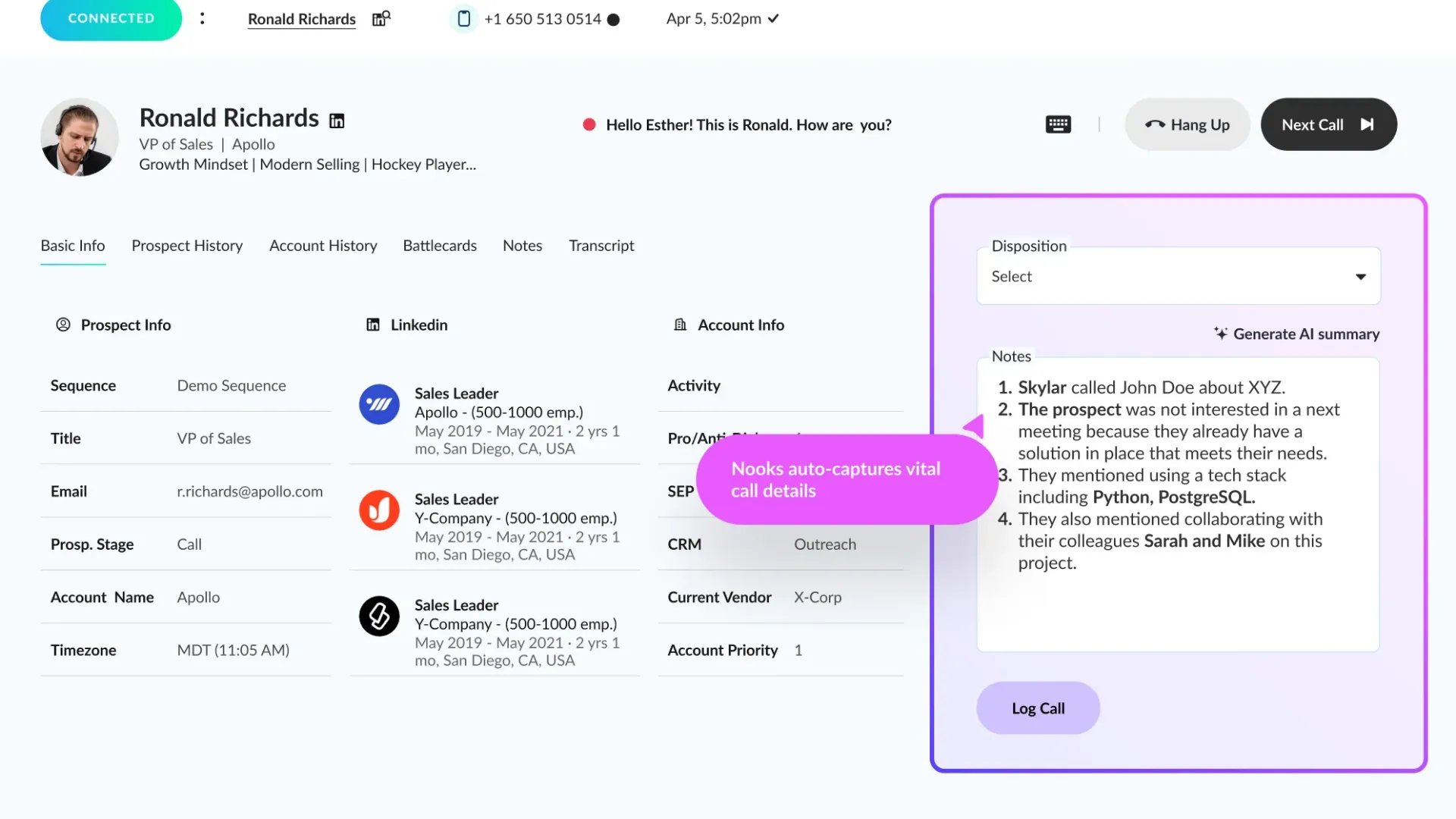Click Generate AI summary
Viewport: 1456px width, 819px height.
pyautogui.click(x=1297, y=334)
